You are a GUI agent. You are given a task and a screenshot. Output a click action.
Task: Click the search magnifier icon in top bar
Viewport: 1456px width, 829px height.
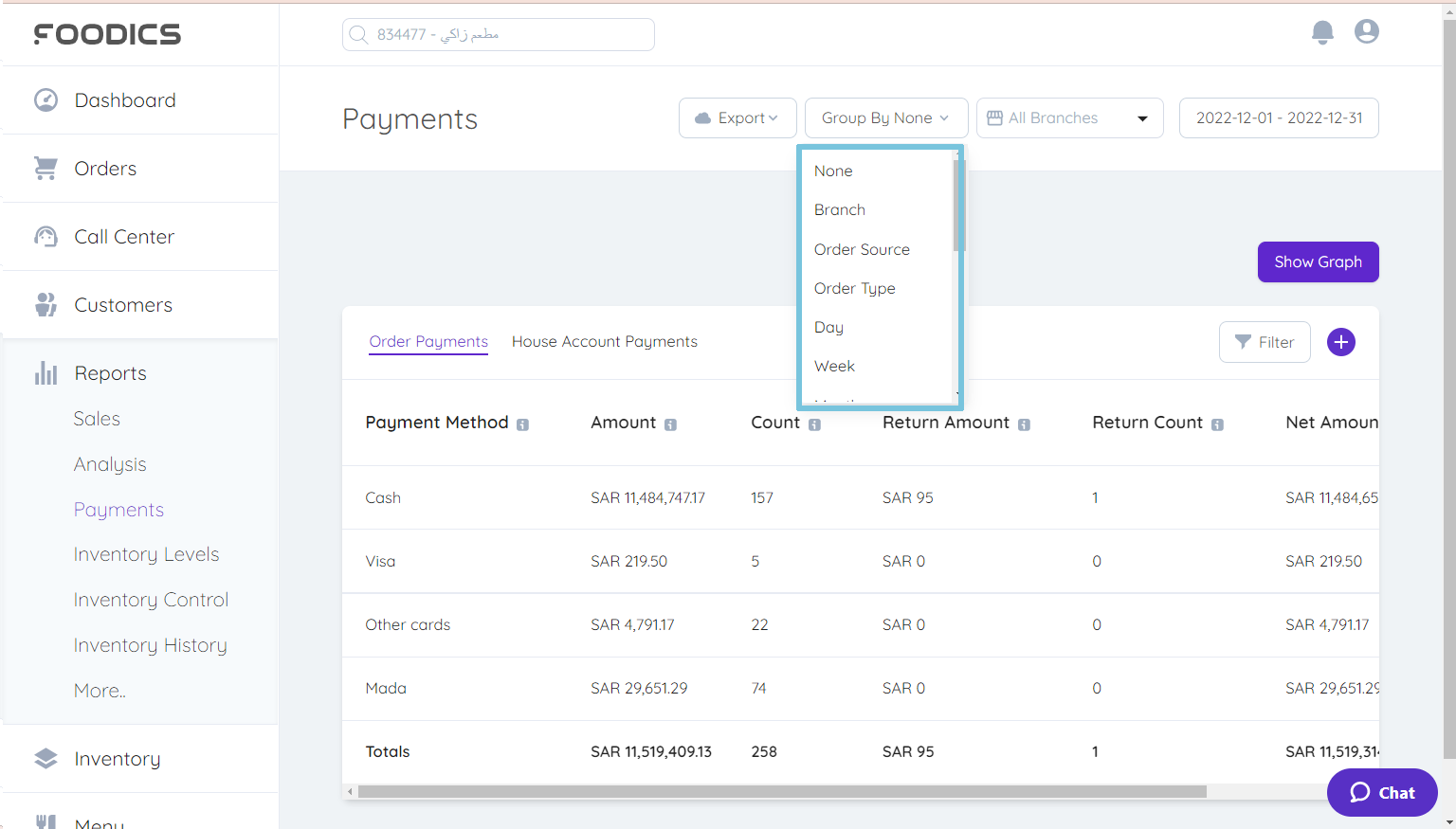(358, 34)
